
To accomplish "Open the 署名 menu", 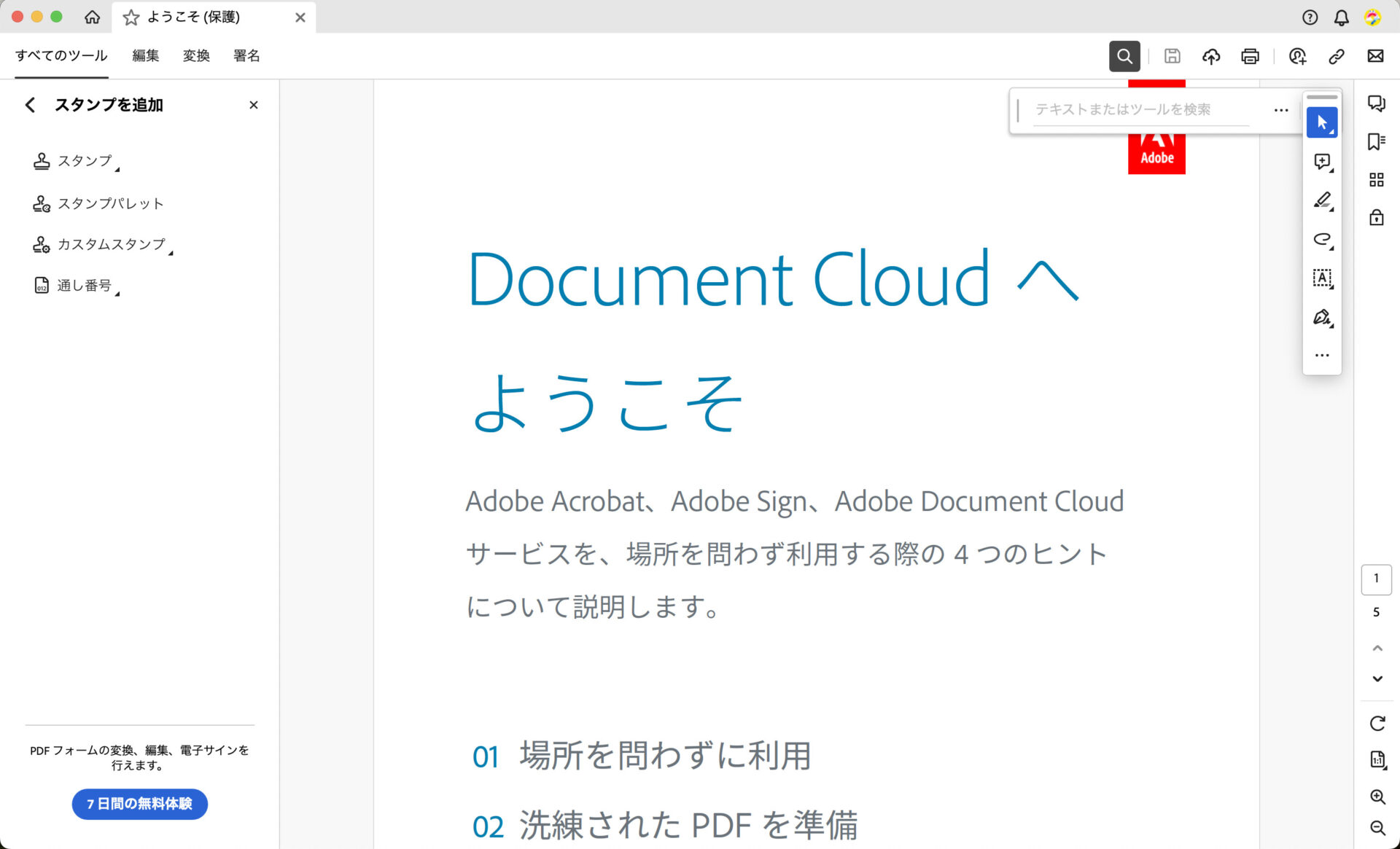I will tap(246, 55).
